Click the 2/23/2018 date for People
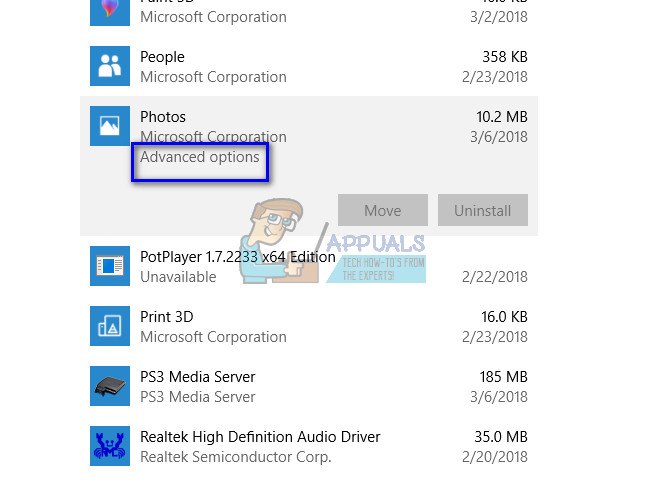 (x=495, y=77)
